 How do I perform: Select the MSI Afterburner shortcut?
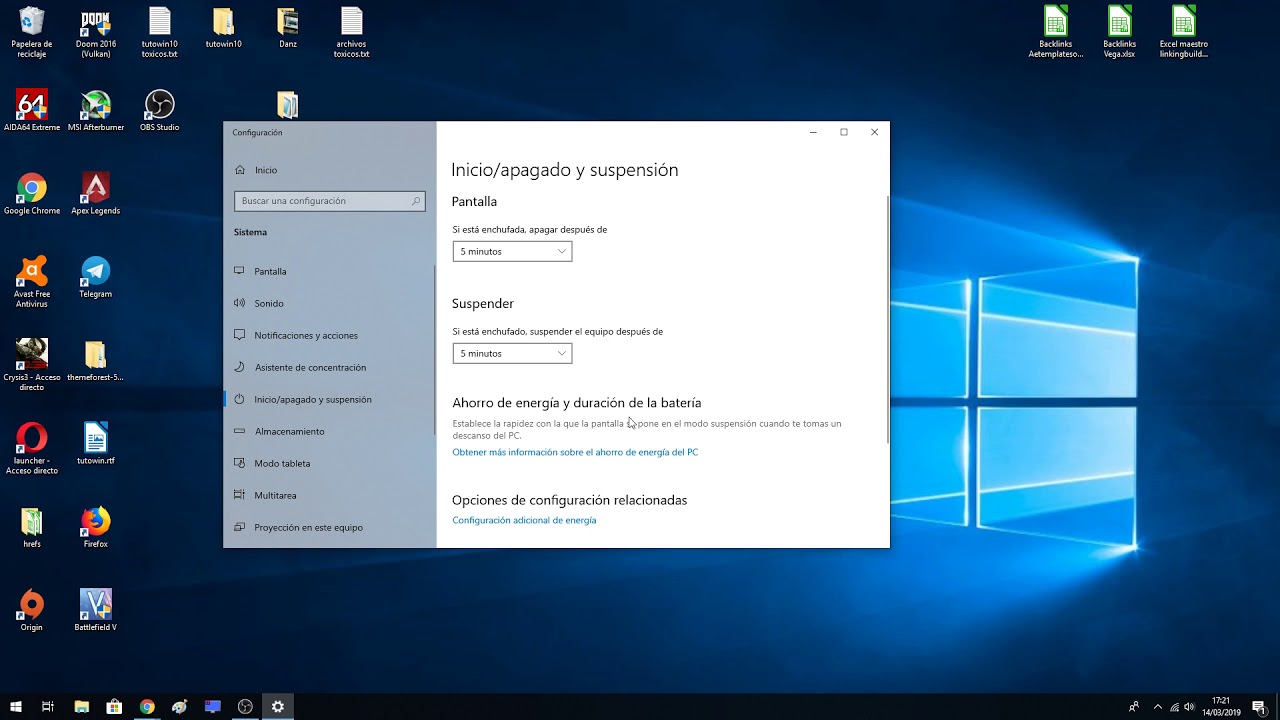[96, 110]
